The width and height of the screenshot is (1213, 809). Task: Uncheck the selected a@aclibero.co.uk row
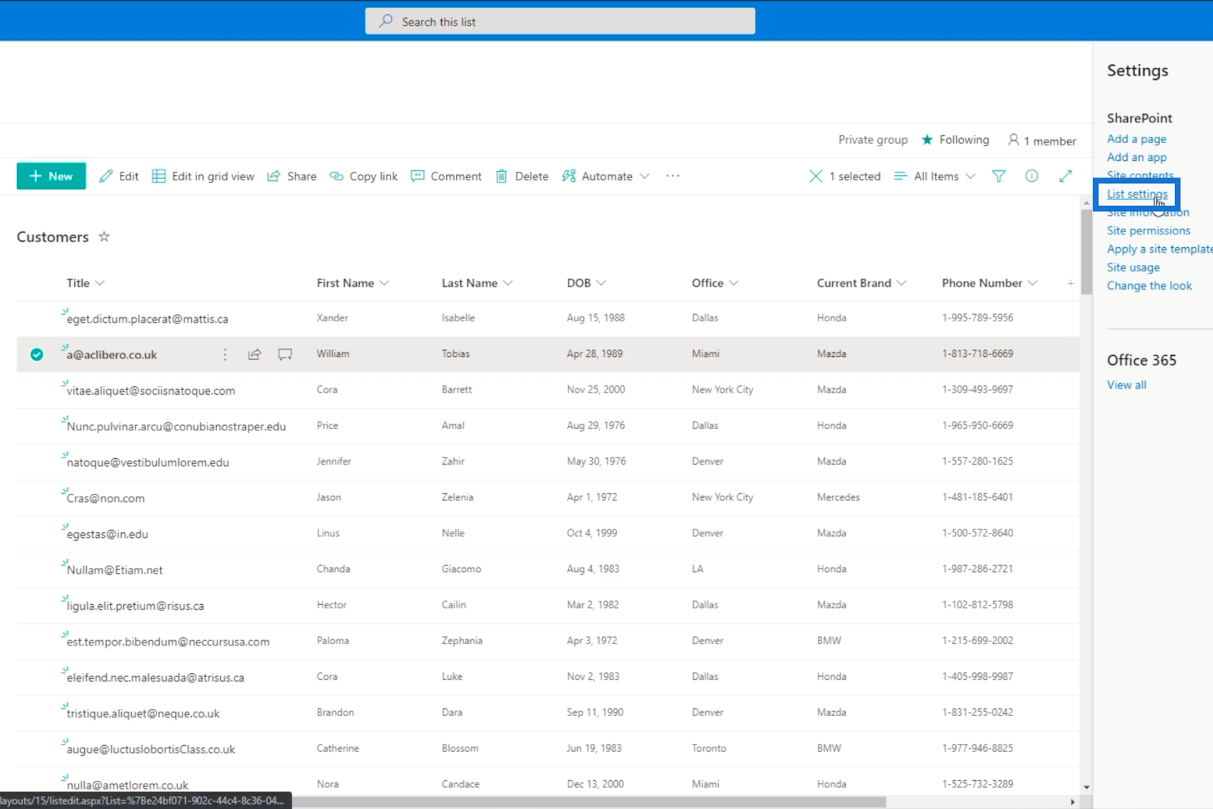pyautogui.click(x=37, y=354)
